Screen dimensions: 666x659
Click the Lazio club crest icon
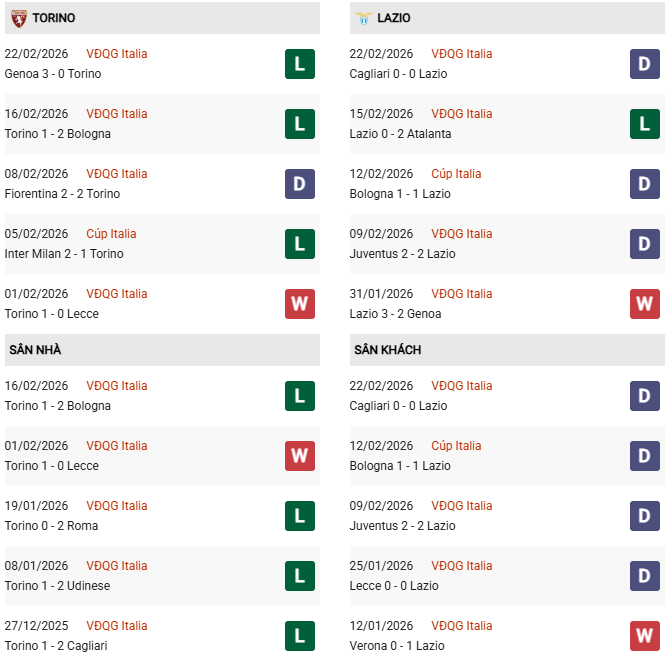tap(363, 18)
